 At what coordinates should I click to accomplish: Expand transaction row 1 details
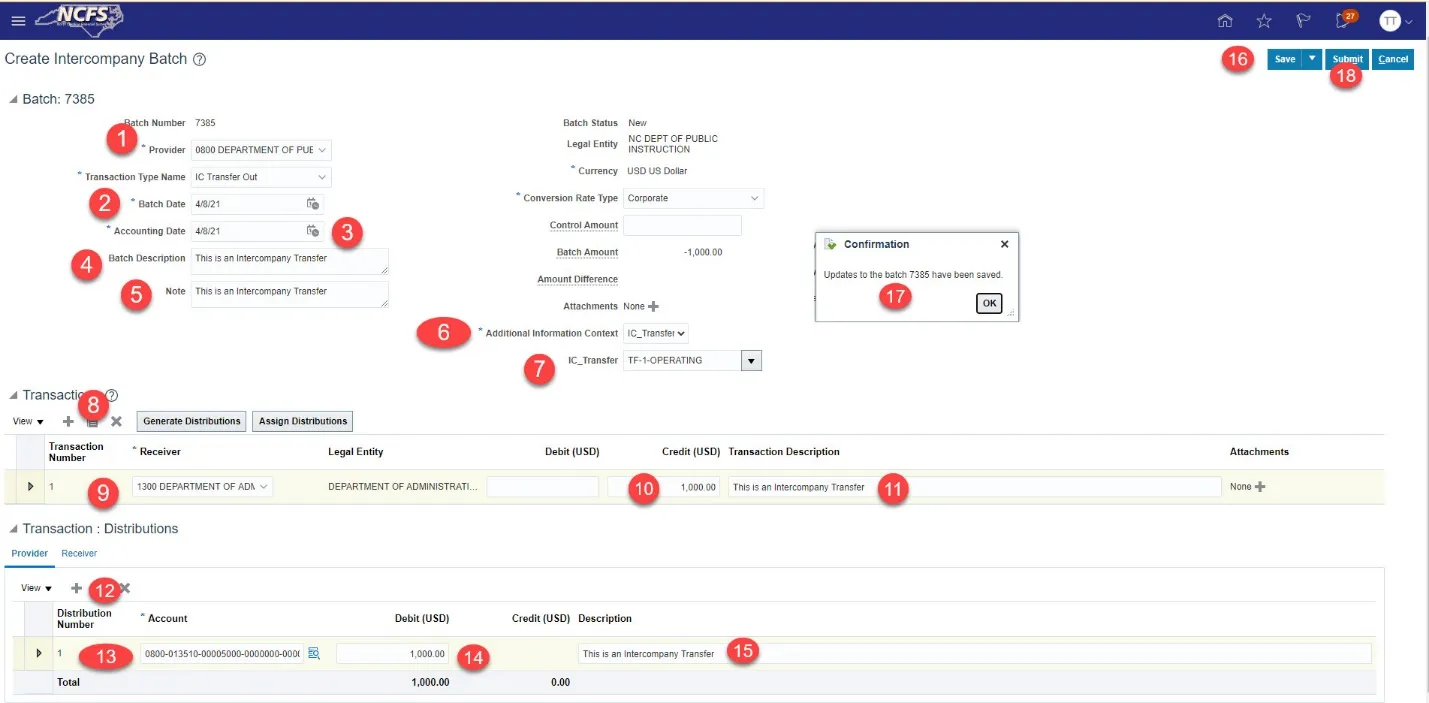click(30, 487)
